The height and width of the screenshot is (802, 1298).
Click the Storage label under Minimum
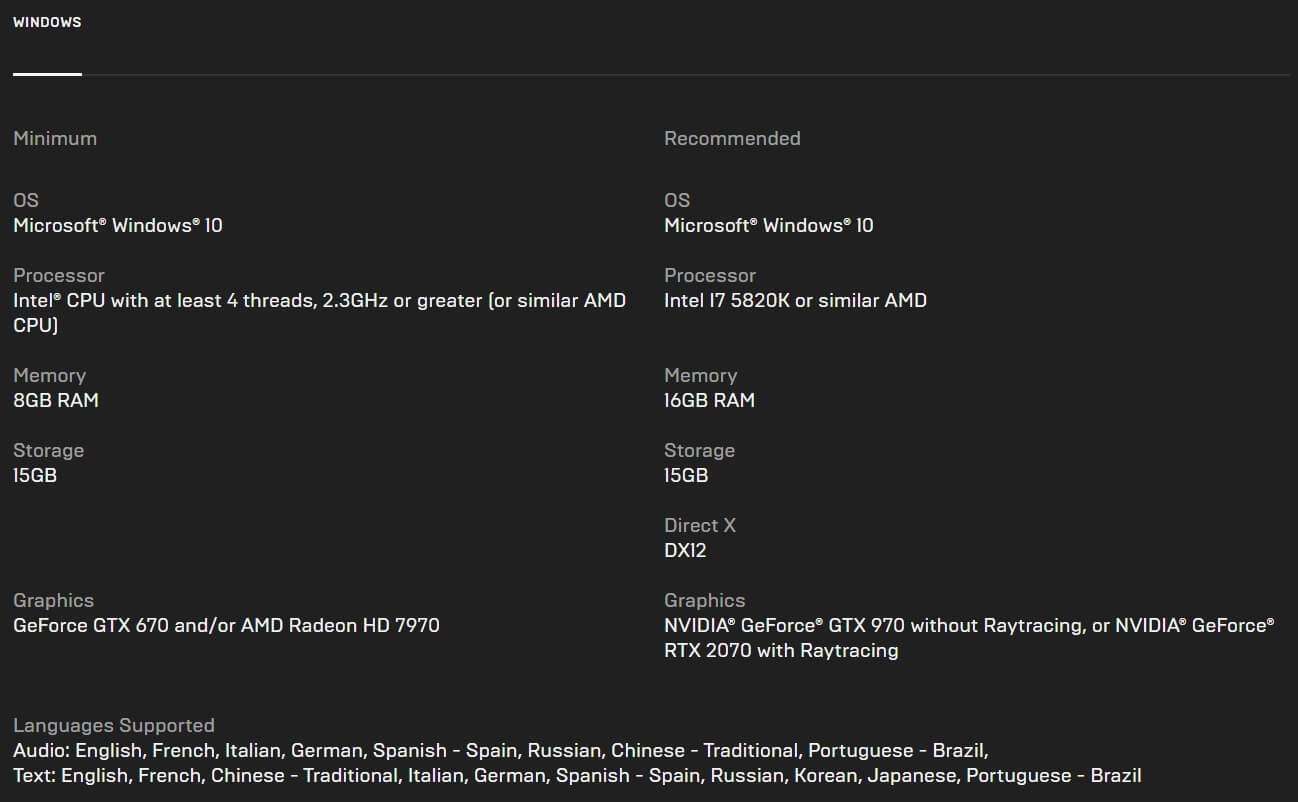pyautogui.click(x=48, y=450)
